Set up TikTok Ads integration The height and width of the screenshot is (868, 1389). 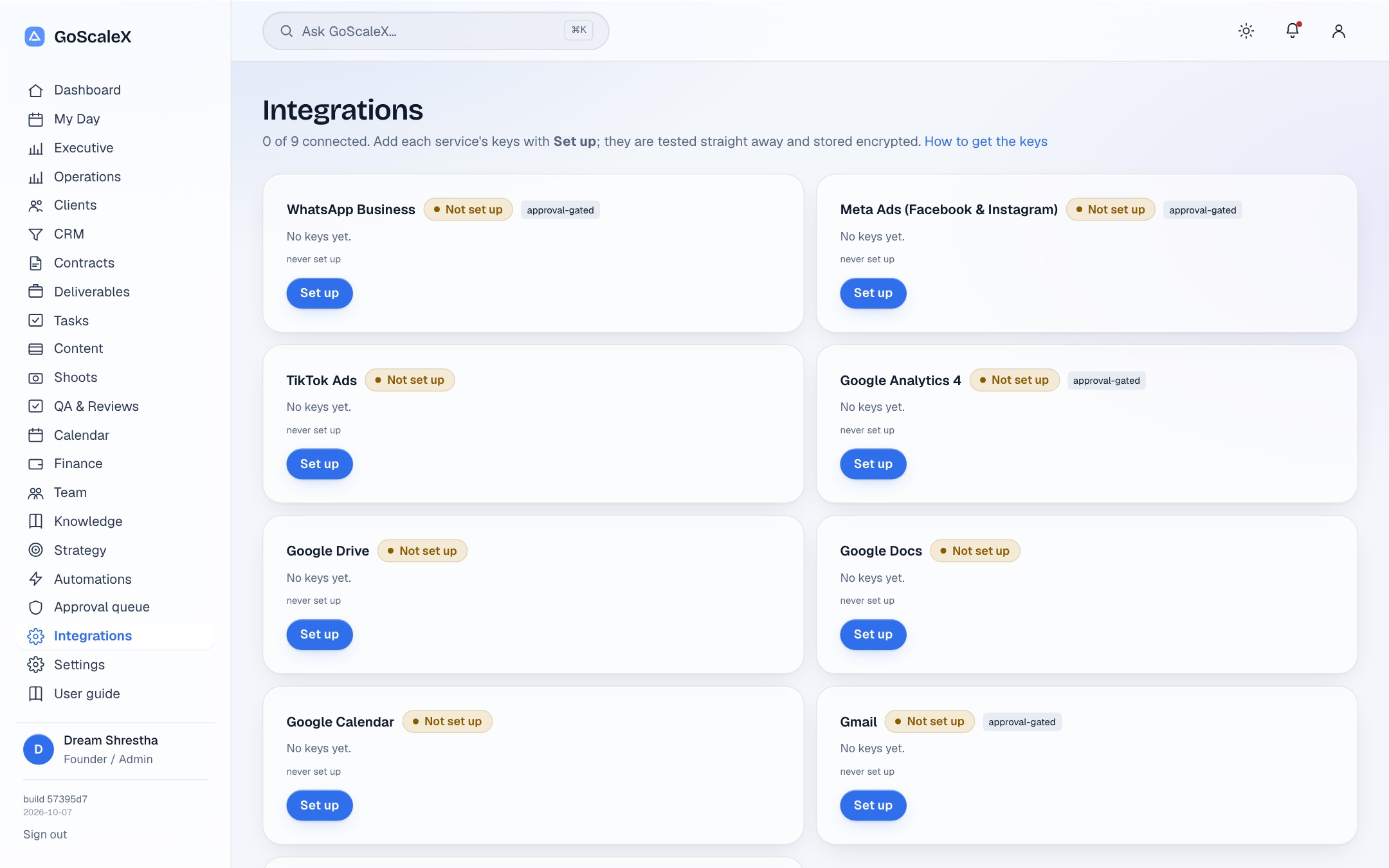pos(320,464)
